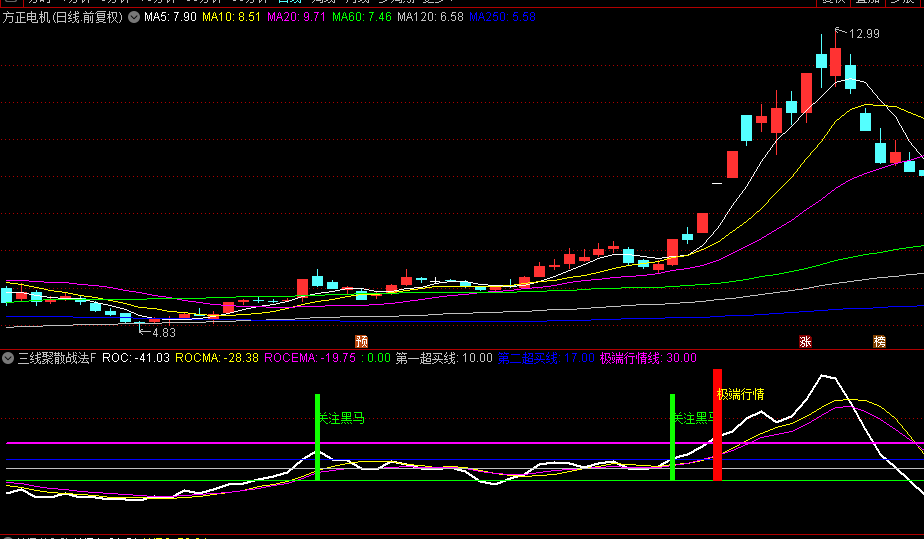The height and width of the screenshot is (539, 924).
Task: Click the second green 关注黑马 signal bar
Action: coord(672,438)
